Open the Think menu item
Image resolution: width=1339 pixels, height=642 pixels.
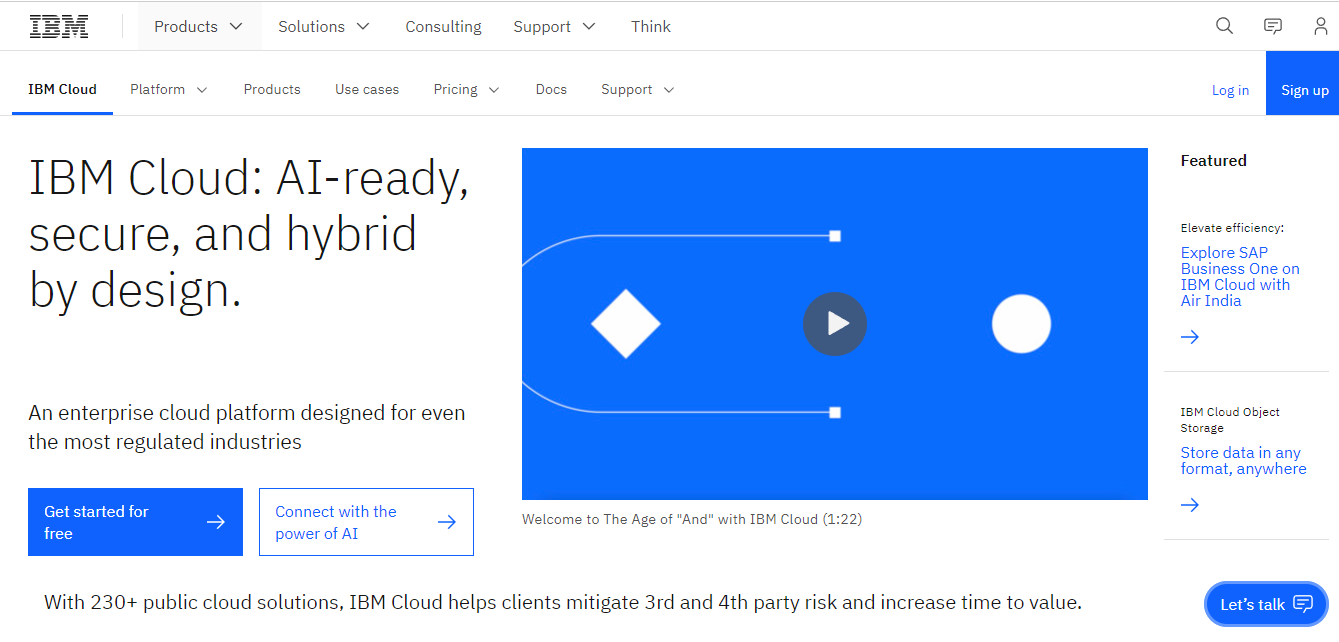[x=651, y=27]
